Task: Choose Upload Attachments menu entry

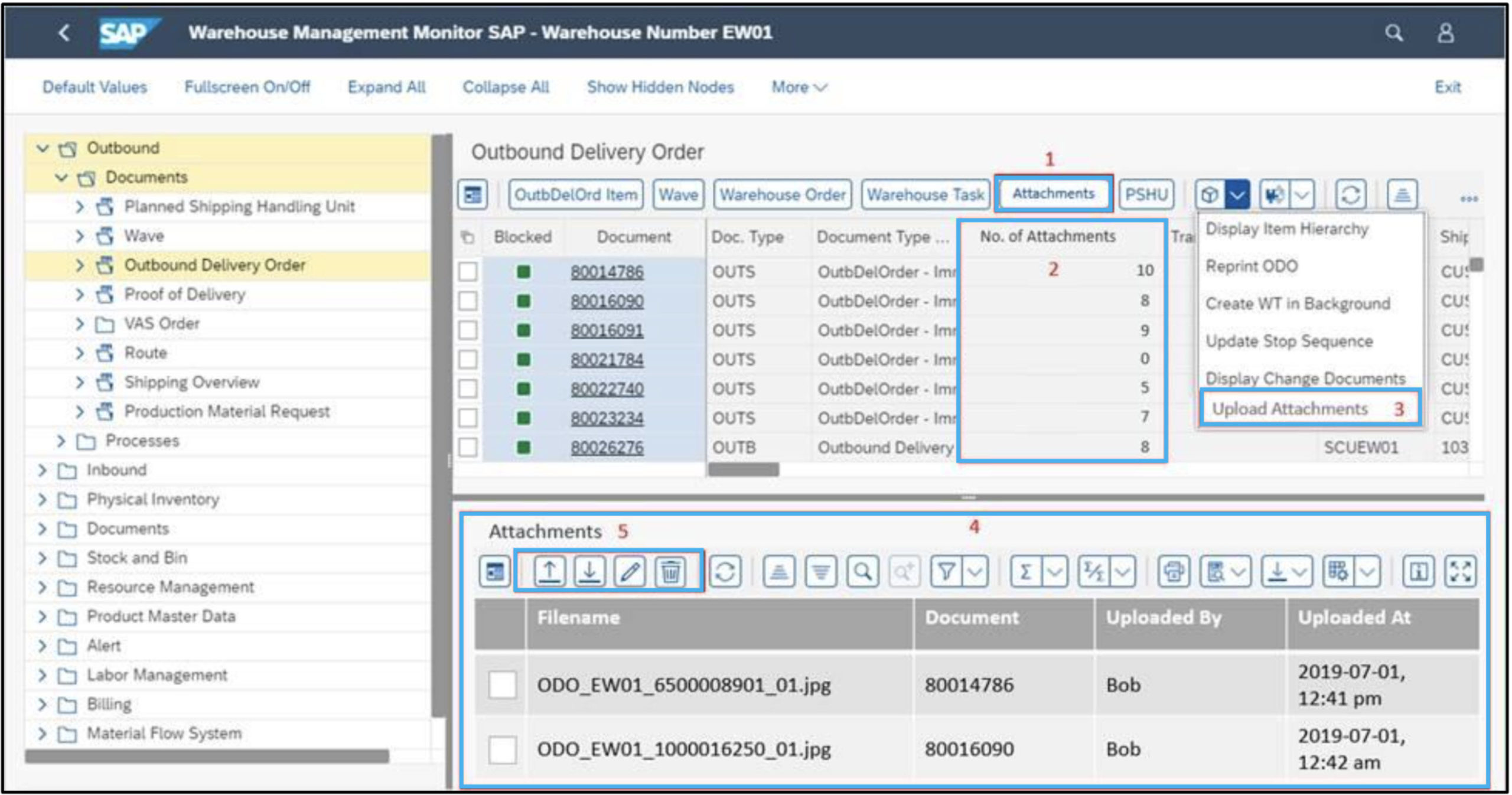Action: click(1290, 409)
